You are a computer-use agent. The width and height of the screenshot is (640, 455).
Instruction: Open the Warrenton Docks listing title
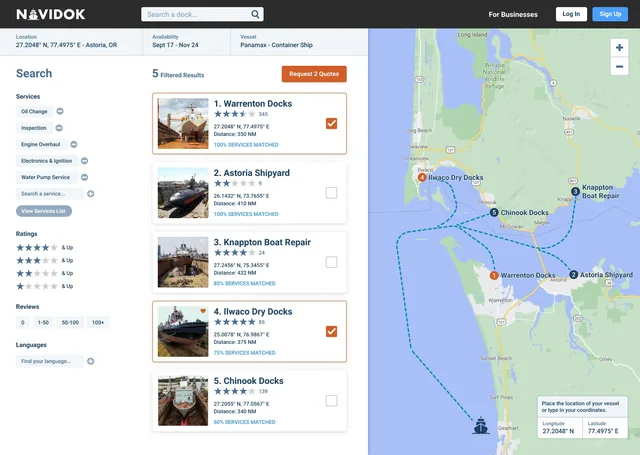pos(253,104)
